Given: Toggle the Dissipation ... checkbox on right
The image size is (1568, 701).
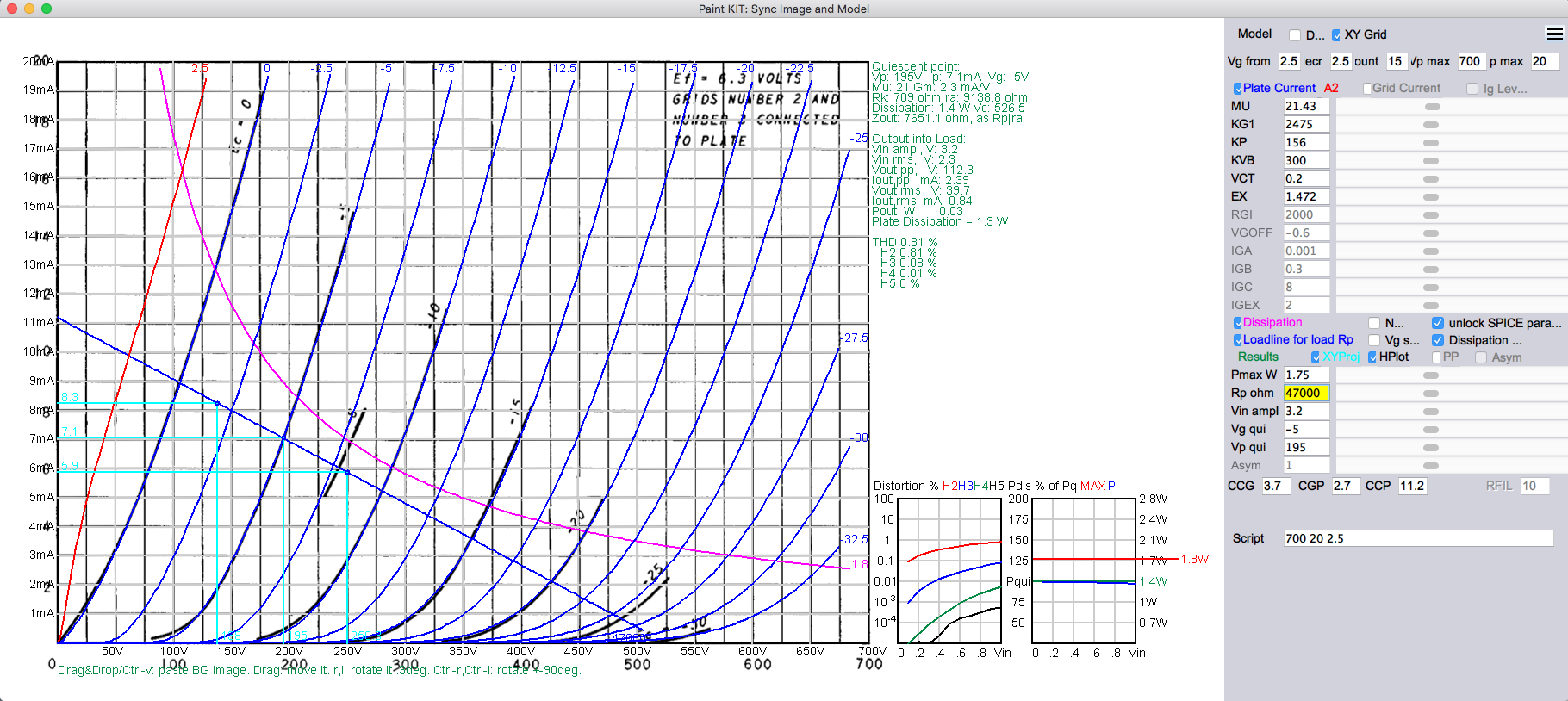Looking at the screenshot, I should tap(1438, 340).
